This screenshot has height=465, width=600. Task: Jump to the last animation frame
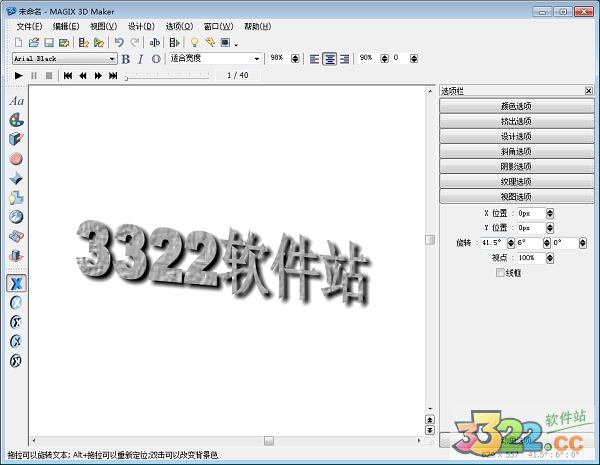click(113, 75)
